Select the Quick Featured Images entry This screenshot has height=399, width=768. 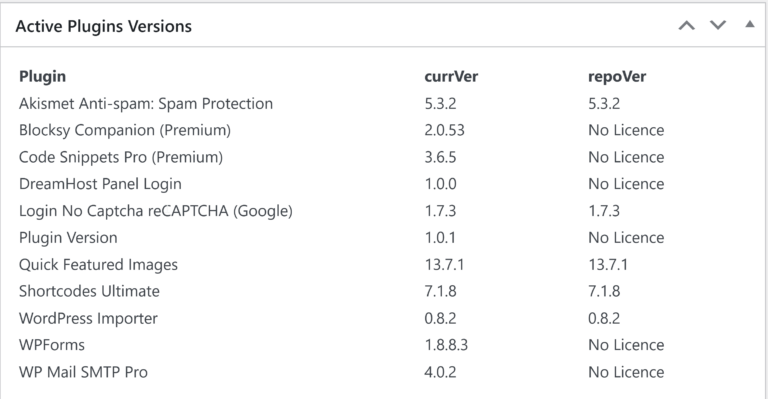click(98, 265)
